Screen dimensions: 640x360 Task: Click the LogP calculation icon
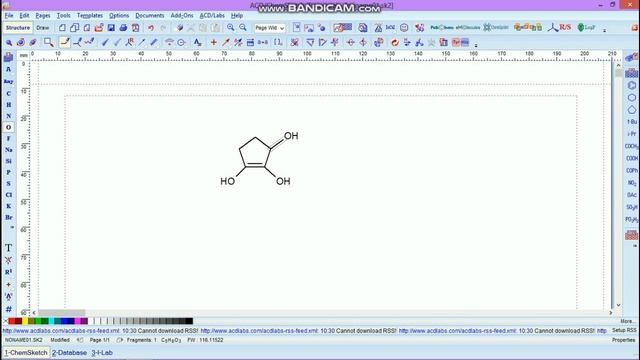pos(586,28)
